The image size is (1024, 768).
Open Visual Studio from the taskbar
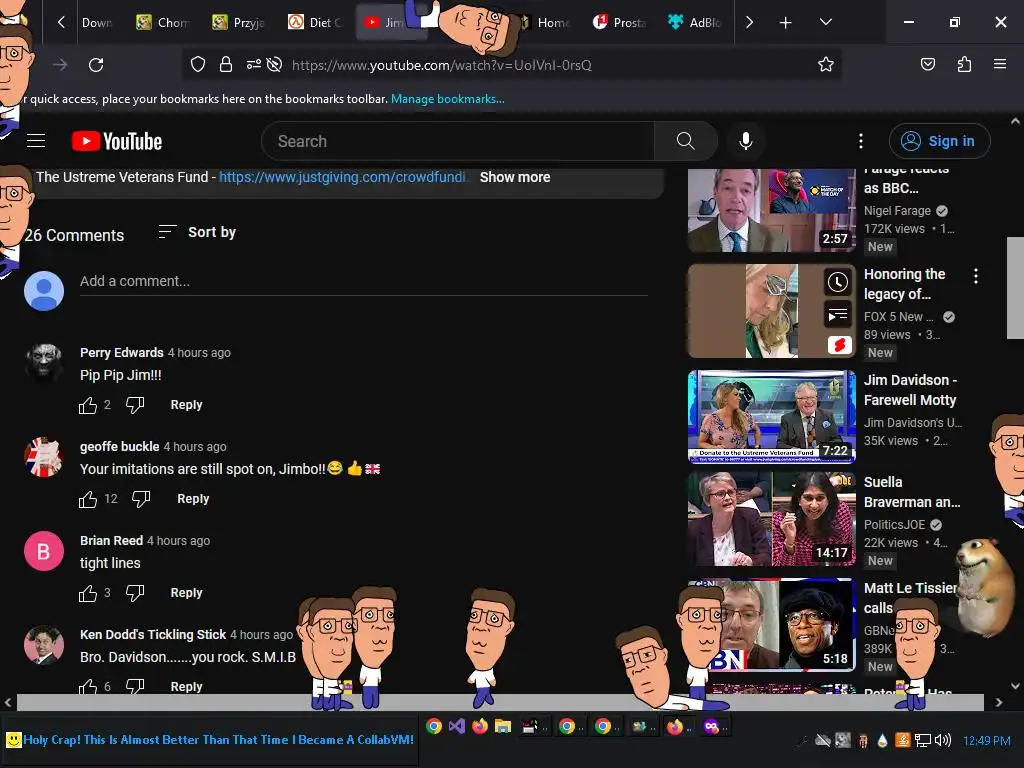click(x=456, y=726)
